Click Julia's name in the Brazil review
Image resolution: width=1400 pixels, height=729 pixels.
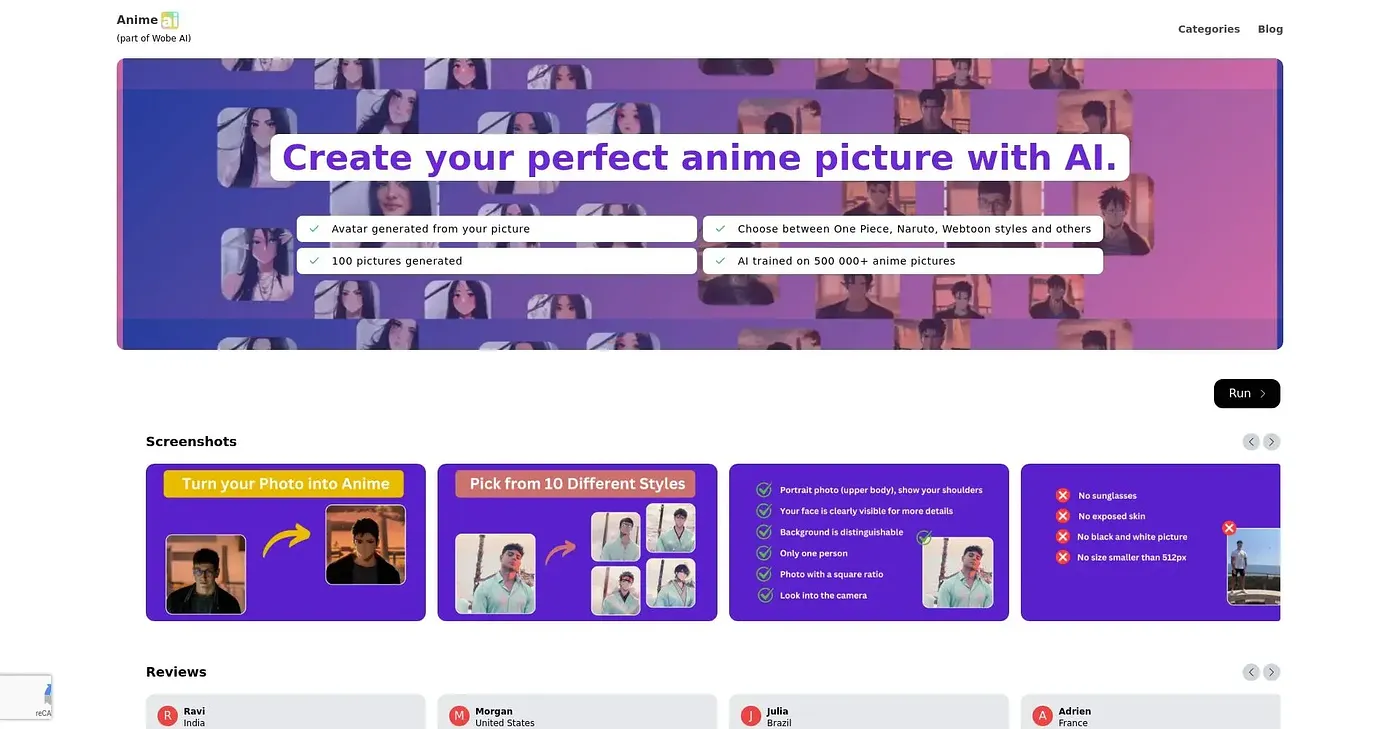pyautogui.click(x=778, y=712)
